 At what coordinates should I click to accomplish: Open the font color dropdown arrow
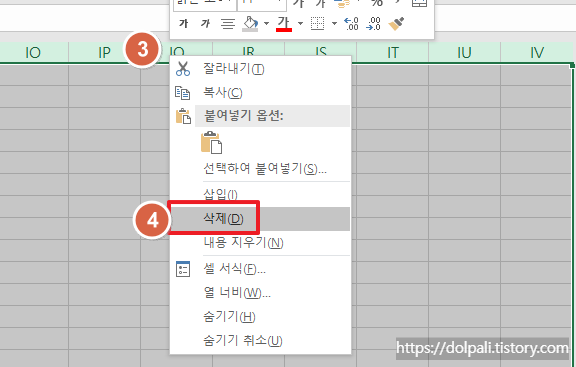(300, 24)
